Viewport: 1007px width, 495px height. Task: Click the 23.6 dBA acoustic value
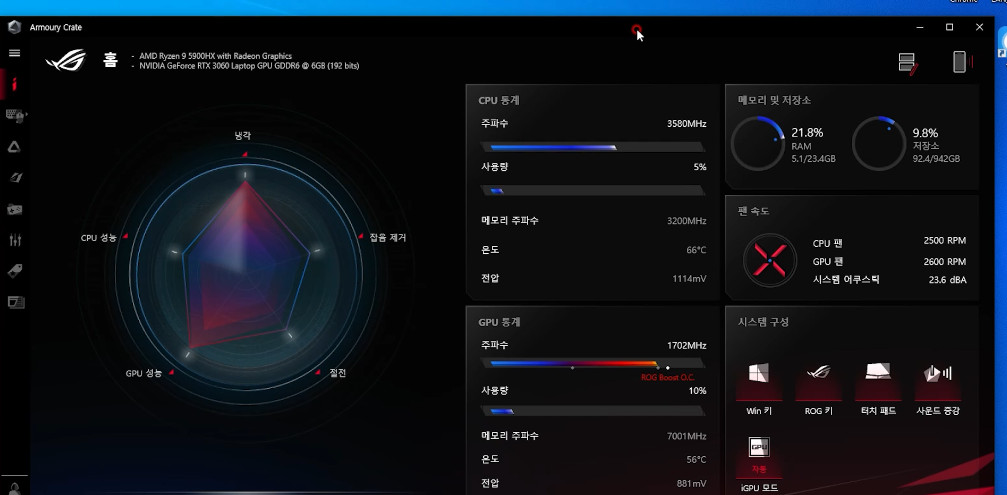[x=947, y=280]
